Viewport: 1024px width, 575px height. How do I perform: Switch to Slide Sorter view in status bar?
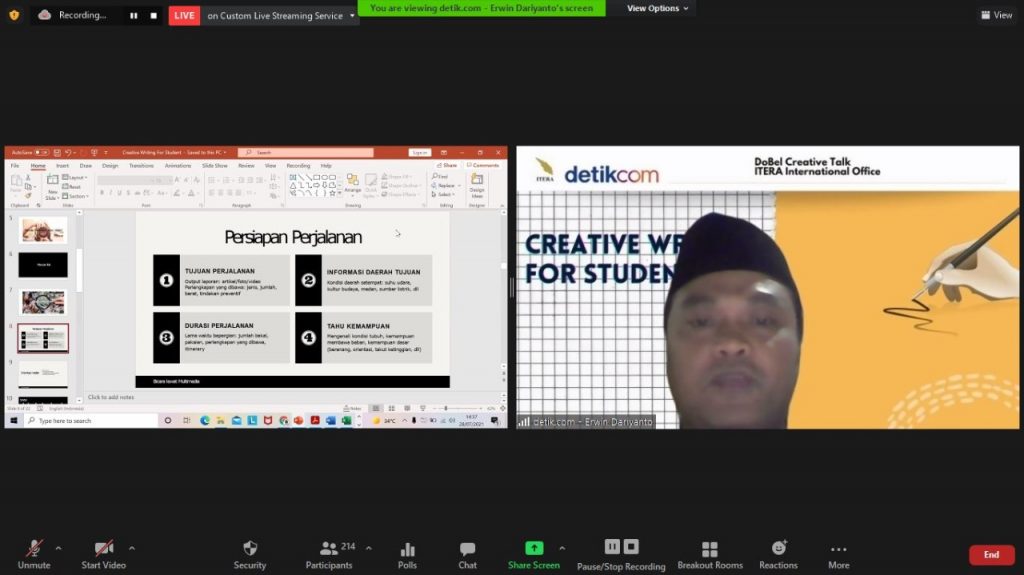pos(391,408)
